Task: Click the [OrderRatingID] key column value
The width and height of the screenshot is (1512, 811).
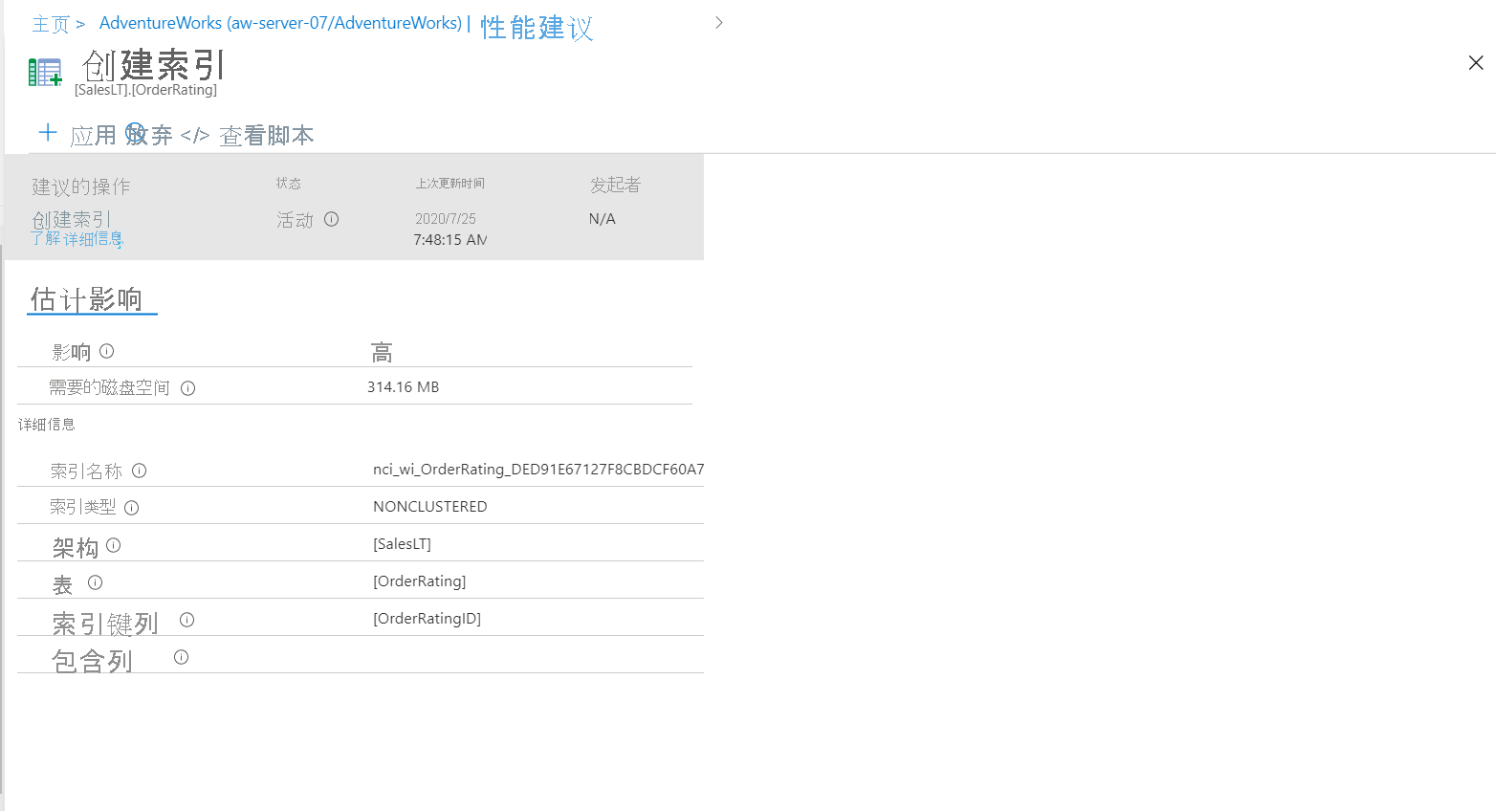Action: point(427,619)
